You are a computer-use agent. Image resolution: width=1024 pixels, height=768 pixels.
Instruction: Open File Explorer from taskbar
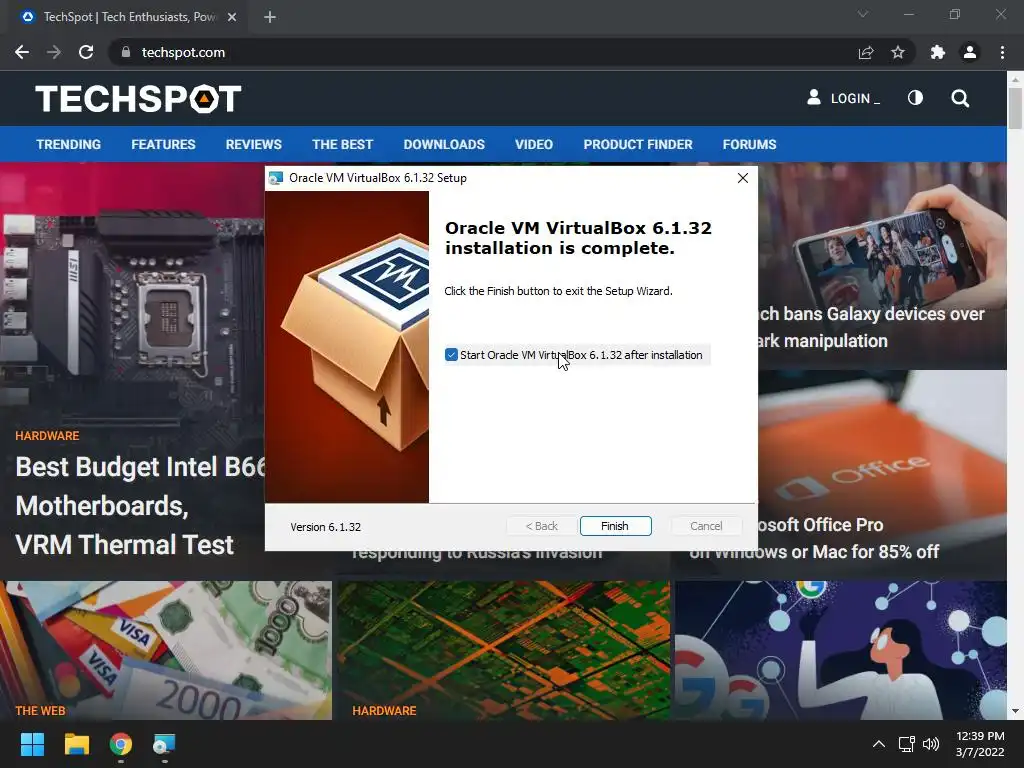coord(76,744)
